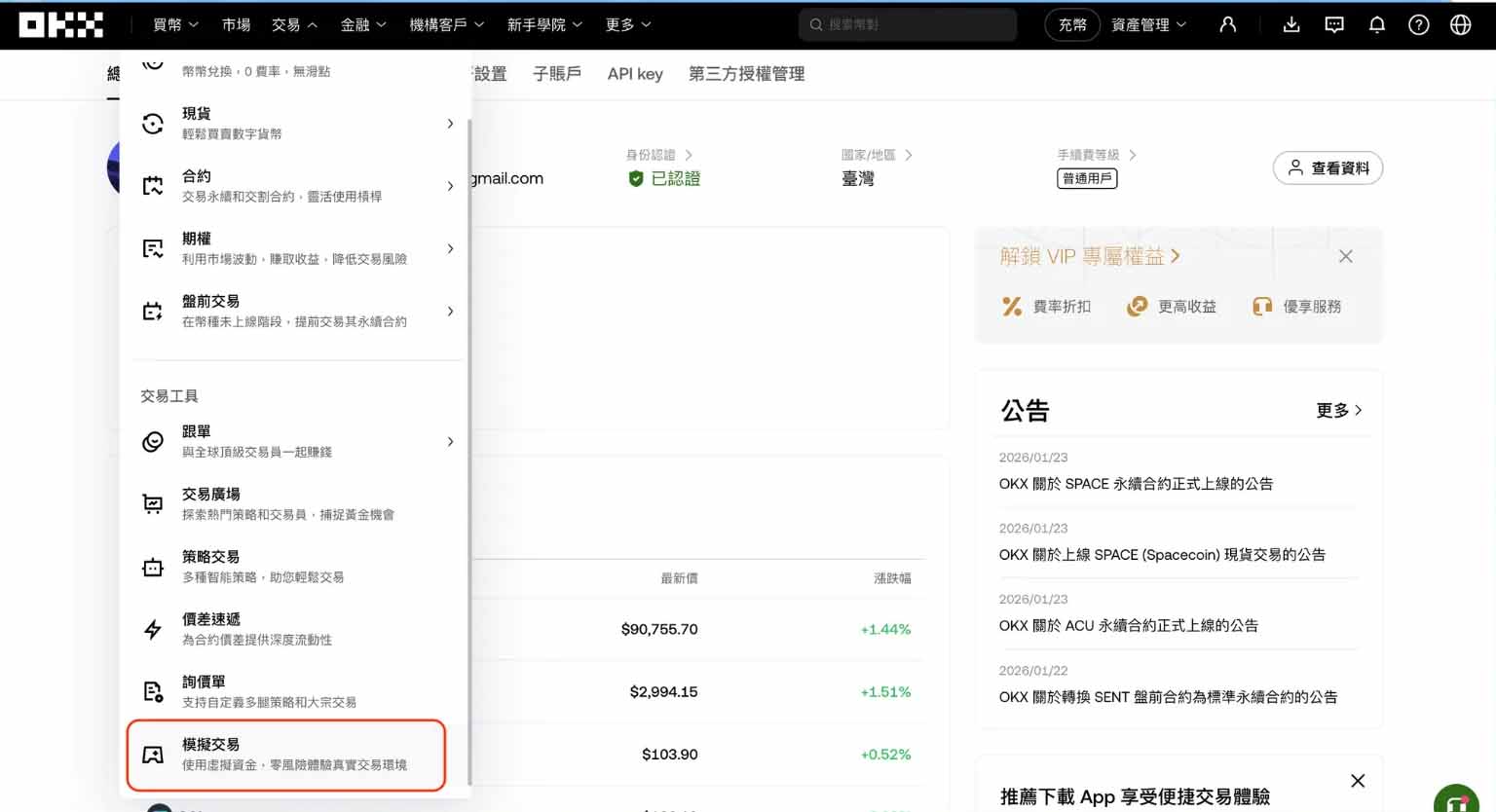
Task: Open the SPACE 永續合約正式上線 announcement
Action: coord(1136,483)
